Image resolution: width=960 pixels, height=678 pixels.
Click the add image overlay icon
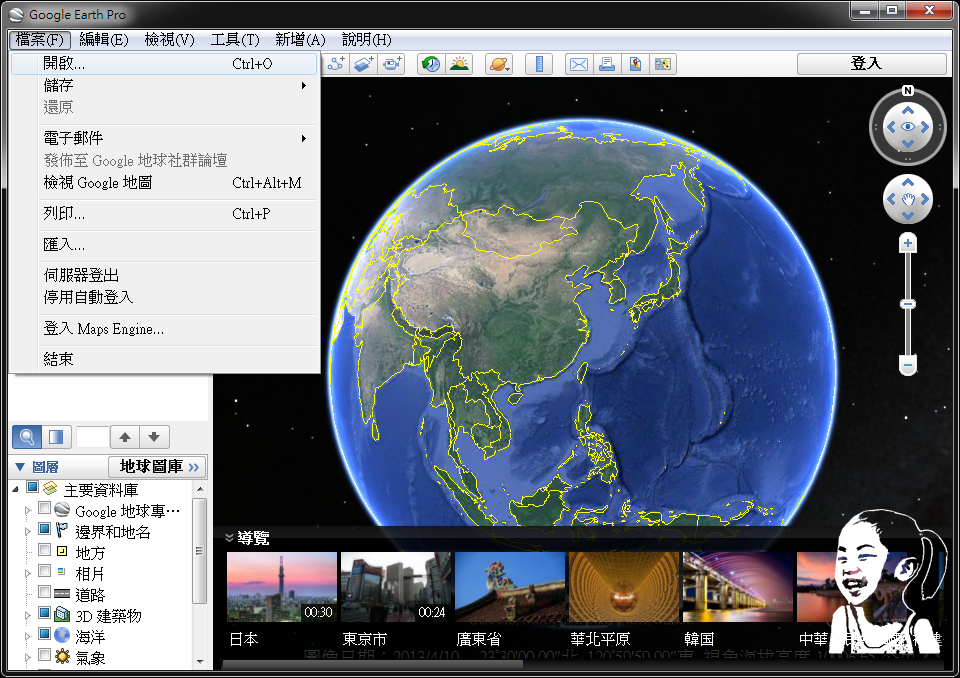click(x=364, y=64)
